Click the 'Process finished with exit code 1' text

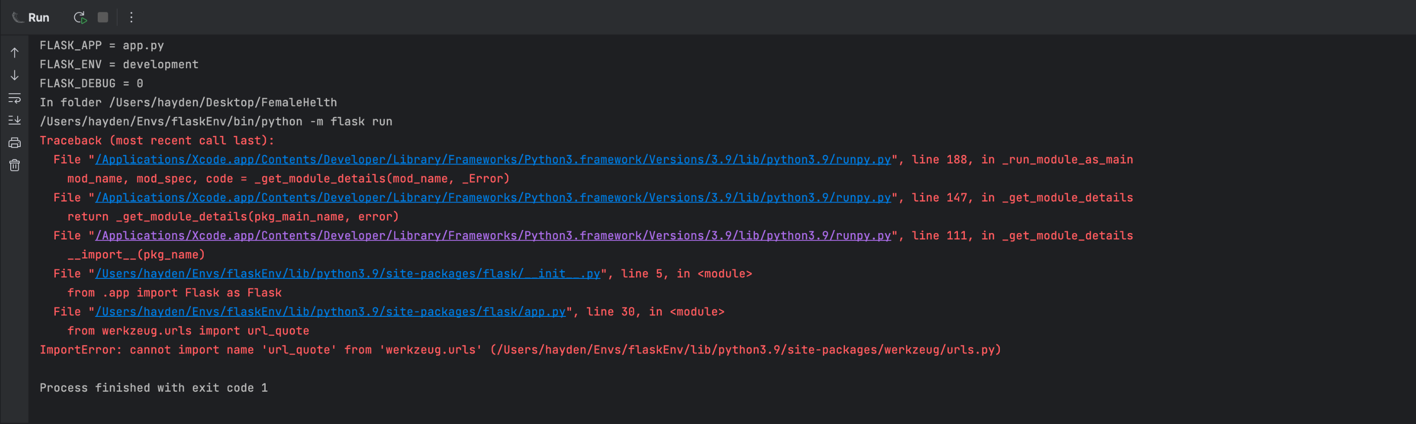click(x=153, y=388)
